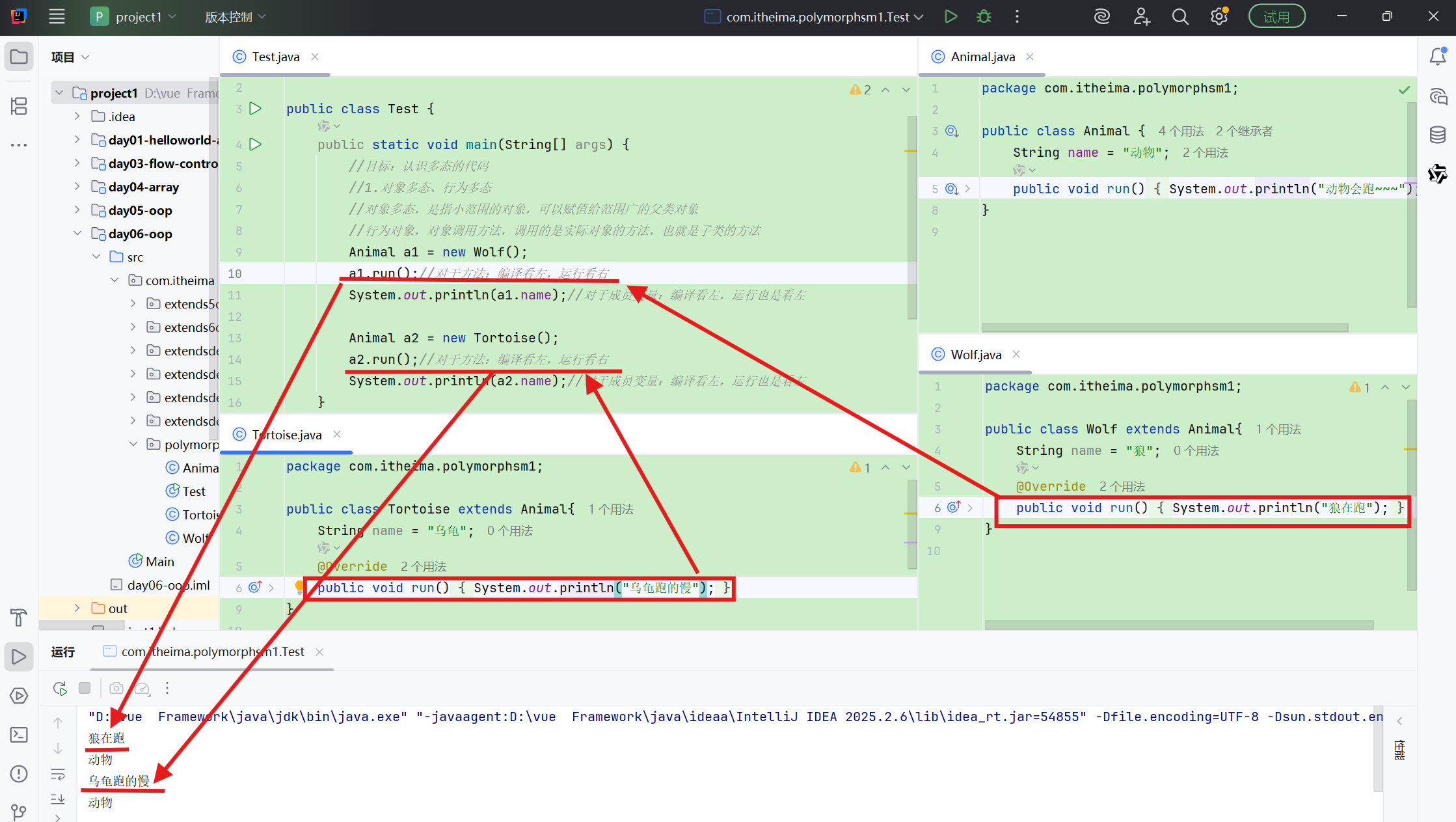
Task: Collapse the day06-oop module
Action: pyautogui.click(x=77, y=233)
